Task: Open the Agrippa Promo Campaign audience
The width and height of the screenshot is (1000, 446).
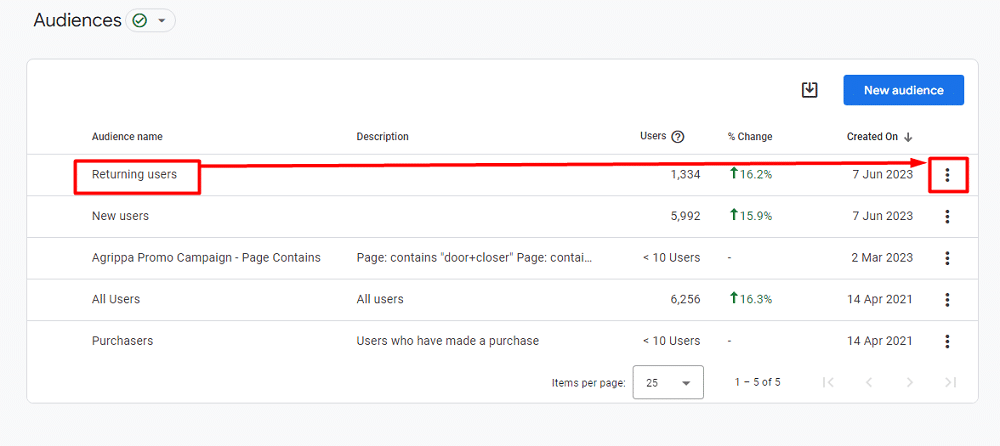Action: tap(206, 258)
